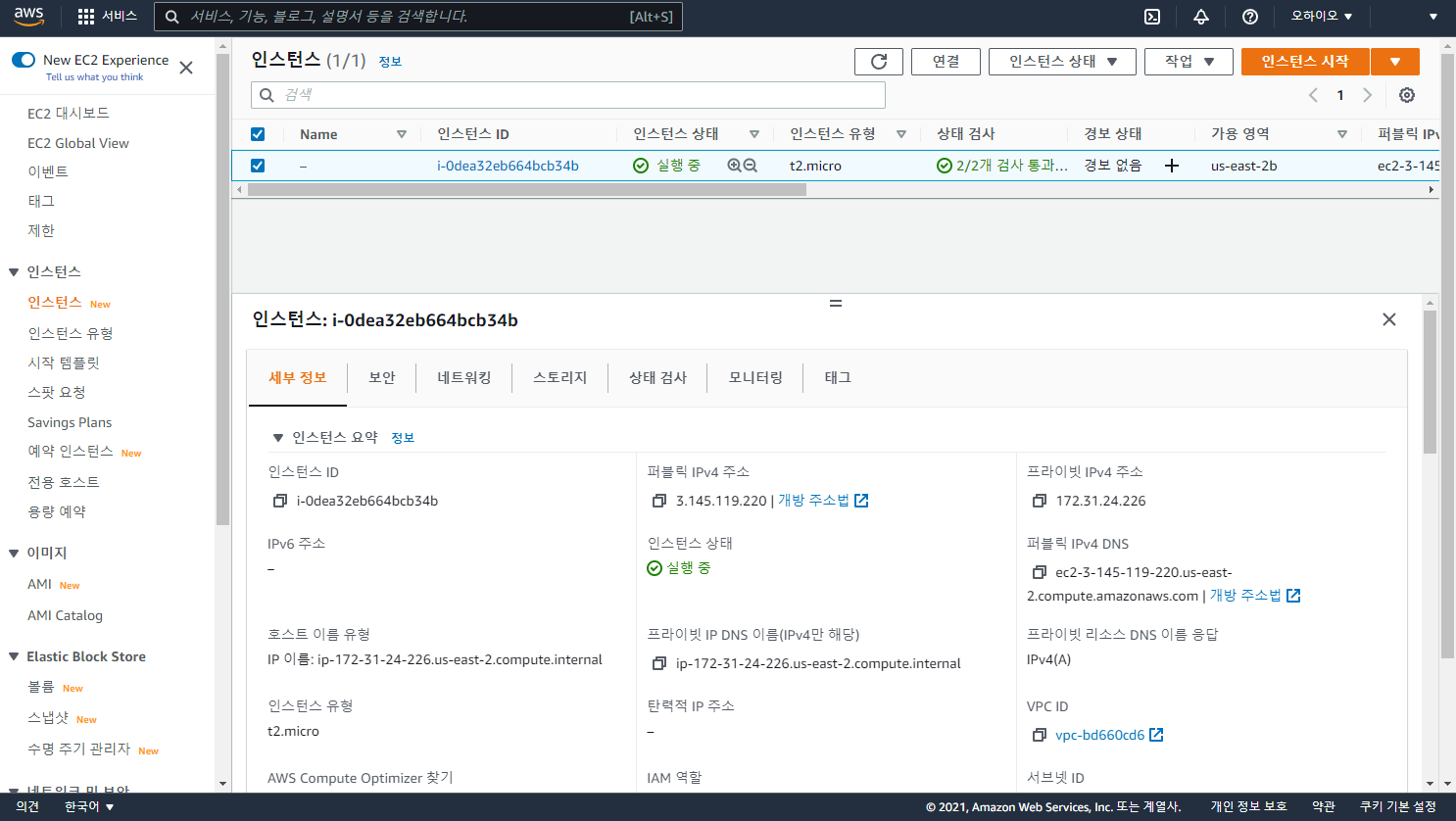
Task: Click the search magnifier in top bar
Action: [x=171, y=17]
